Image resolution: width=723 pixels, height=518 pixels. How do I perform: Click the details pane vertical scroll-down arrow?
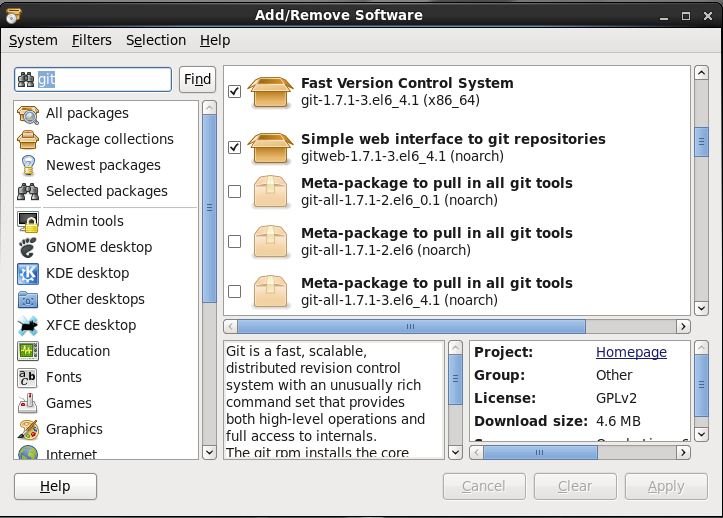pos(701,434)
